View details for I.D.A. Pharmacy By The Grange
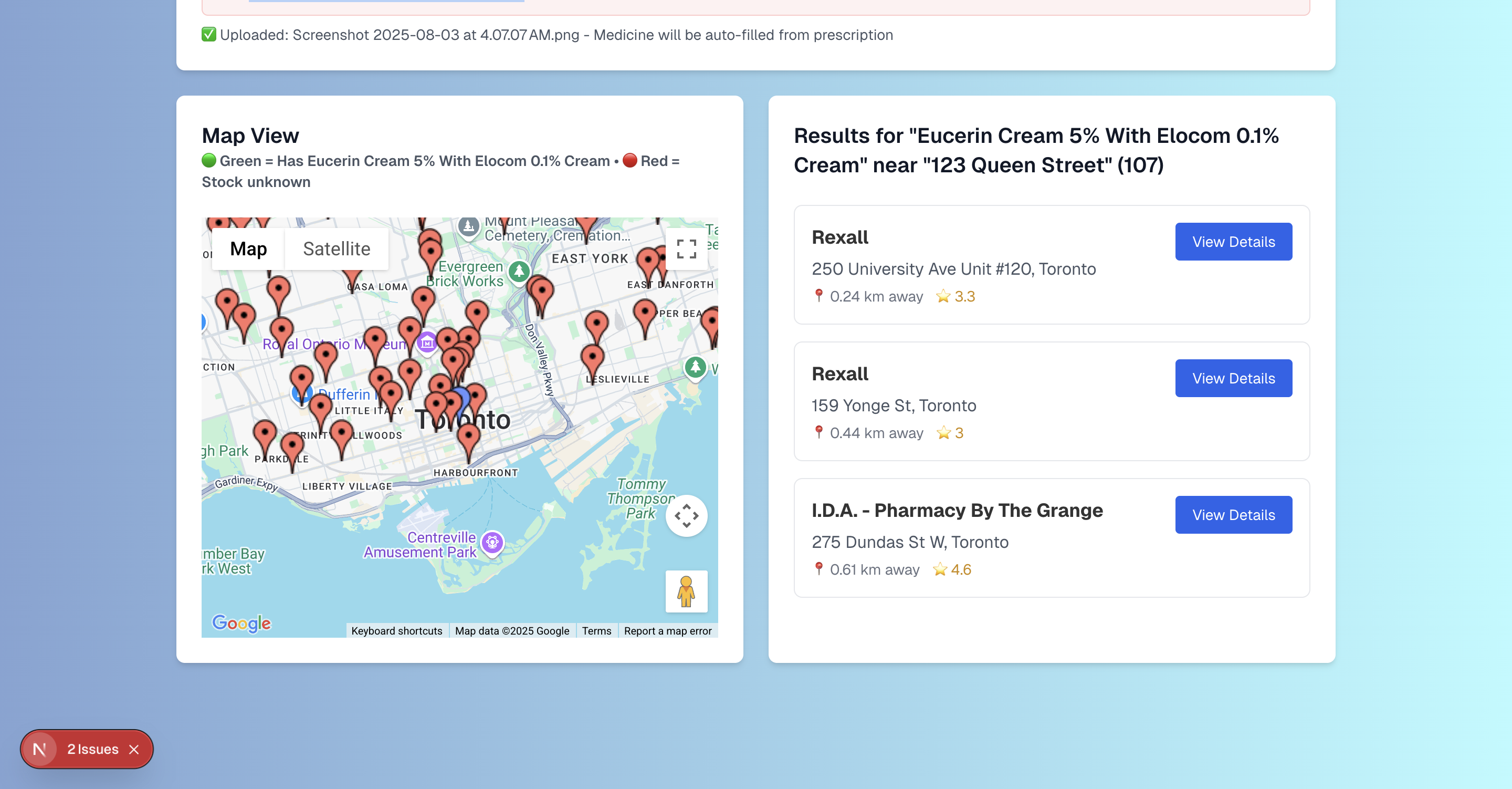The height and width of the screenshot is (789, 1512). click(x=1233, y=515)
